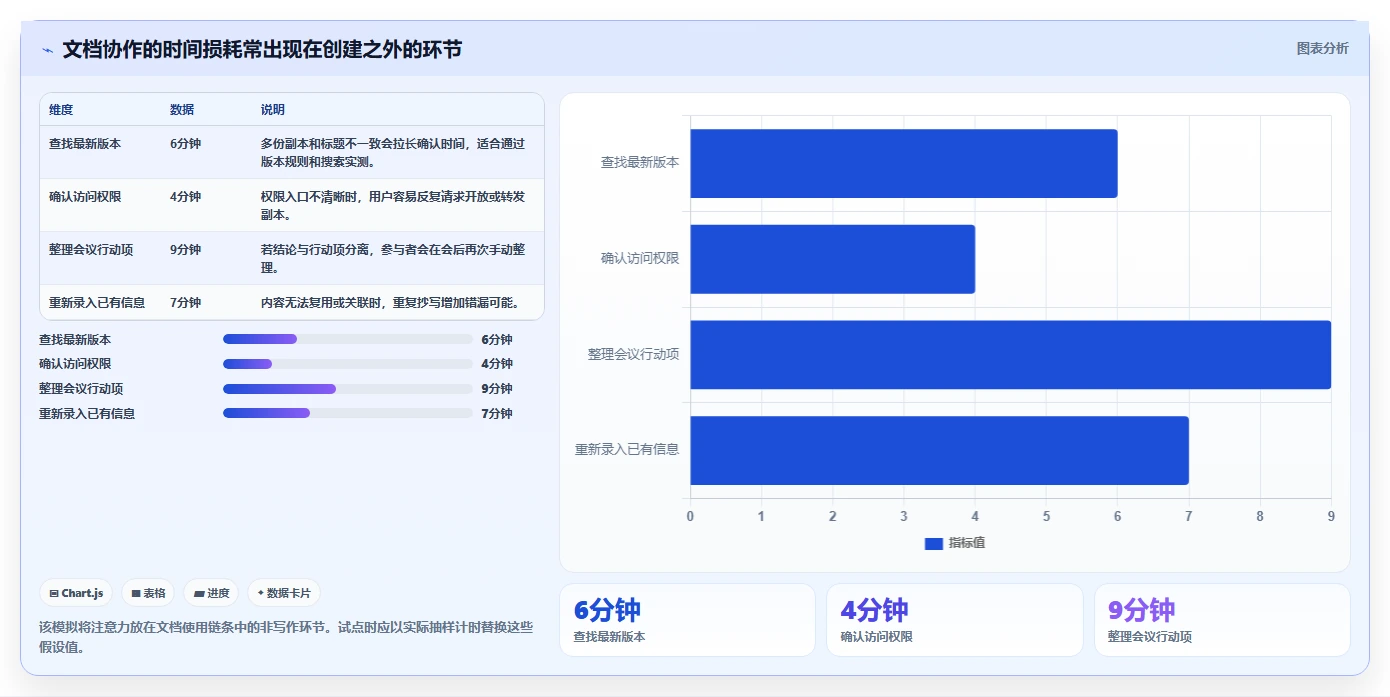Click the 维度 column header

click(x=61, y=110)
